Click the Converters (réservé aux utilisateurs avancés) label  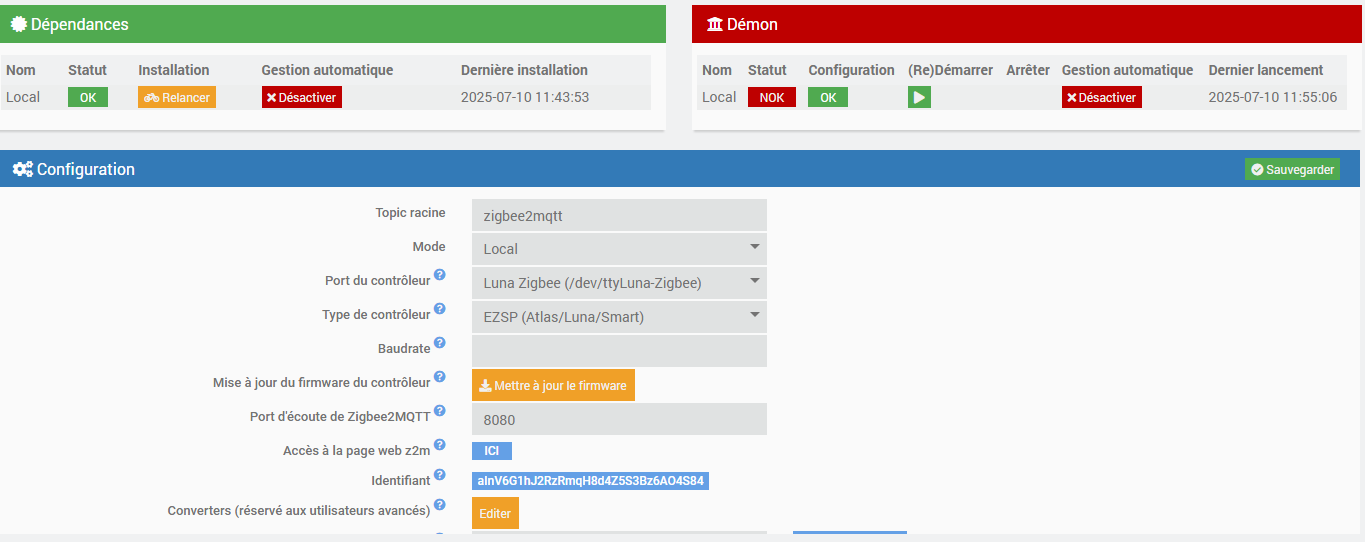[x=299, y=510]
